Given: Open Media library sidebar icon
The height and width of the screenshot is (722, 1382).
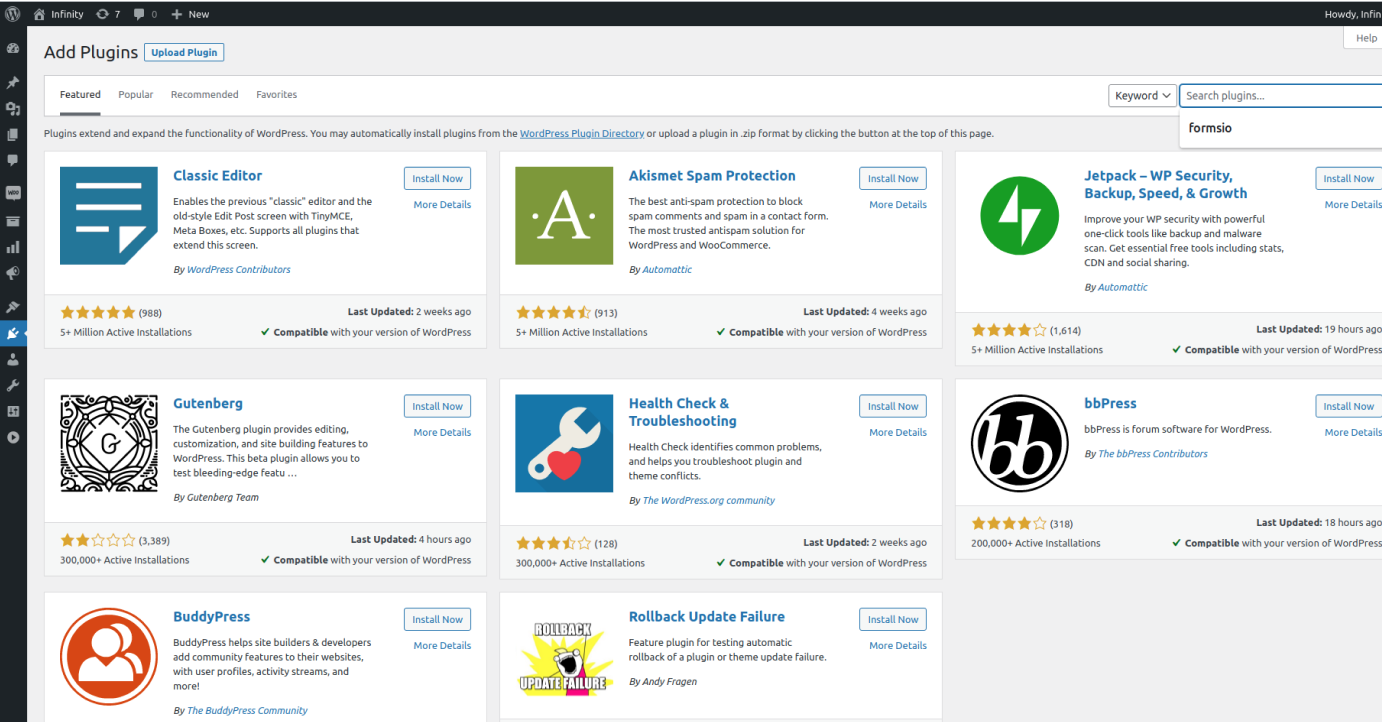Looking at the screenshot, I should pyautogui.click(x=13, y=108).
